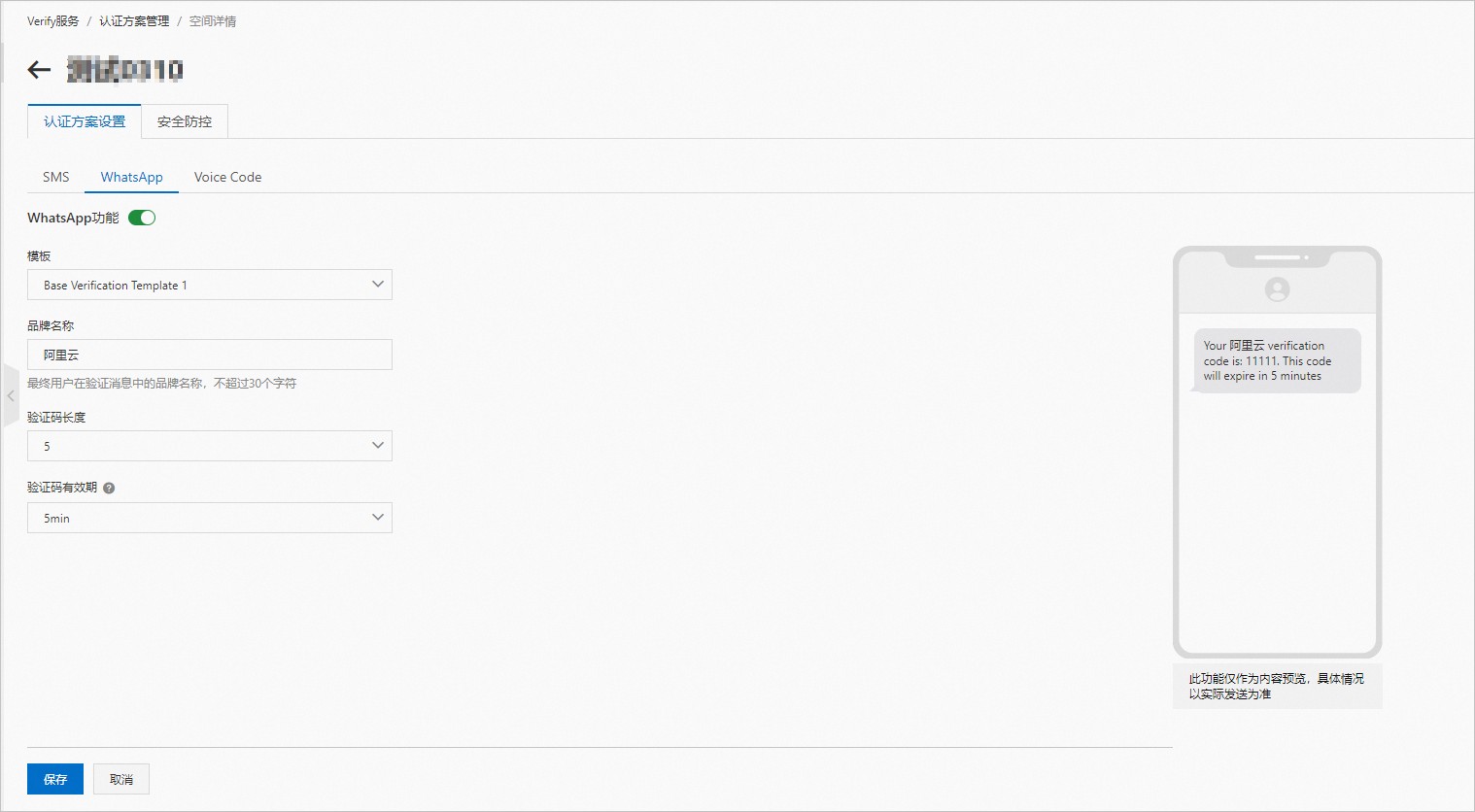Open the 安全防控 tab
Screen dimensions: 1475x812
(x=185, y=121)
